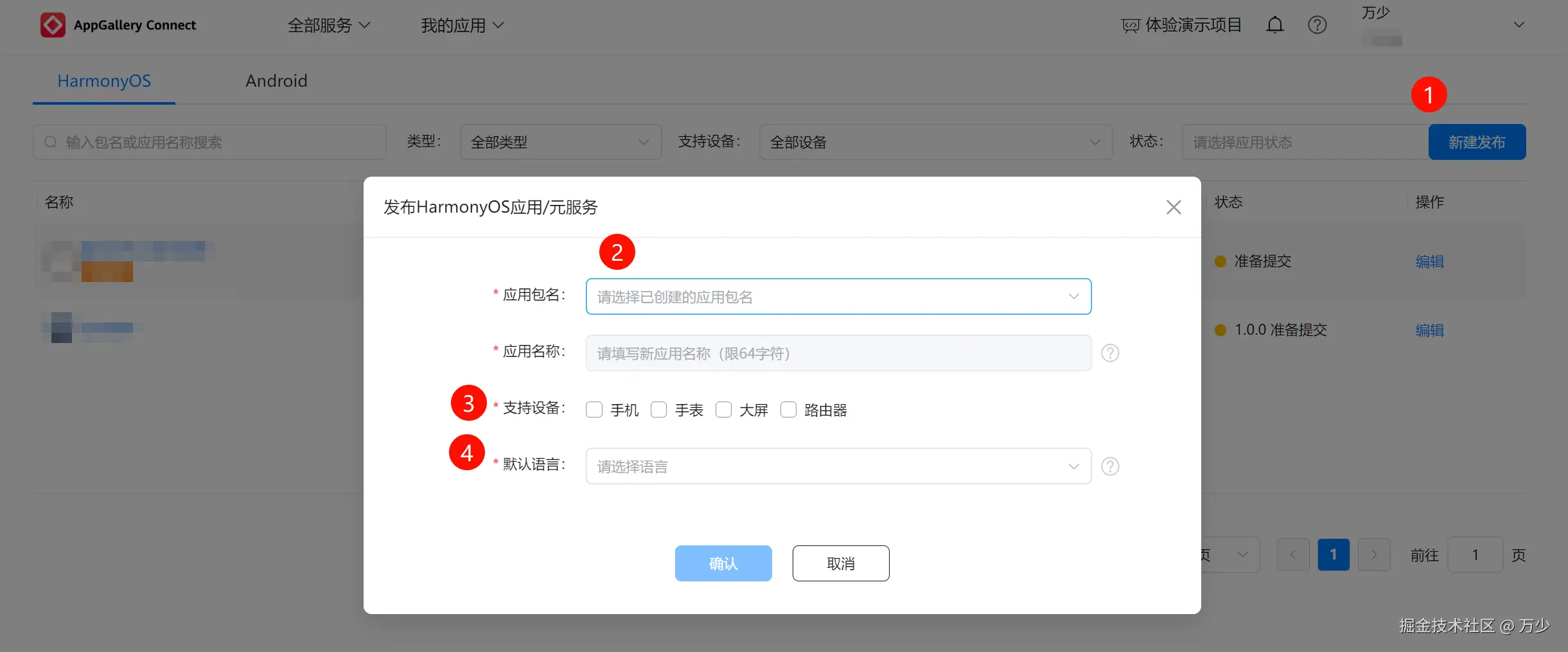The width and height of the screenshot is (1568, 652).
Task: Click the demo project icon 体验演示项目
Action: (1131, 26)
